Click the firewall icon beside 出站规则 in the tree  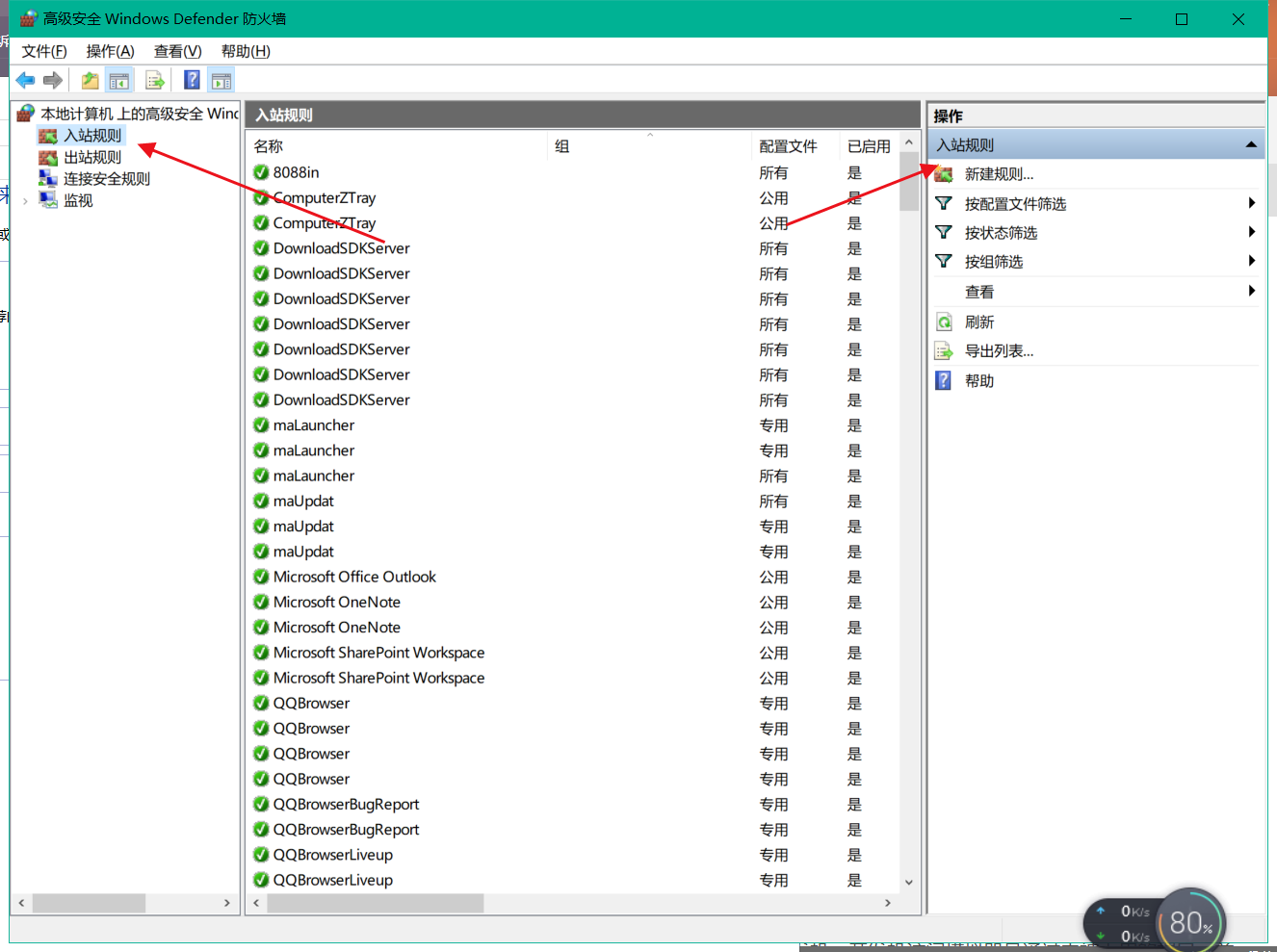48,157
